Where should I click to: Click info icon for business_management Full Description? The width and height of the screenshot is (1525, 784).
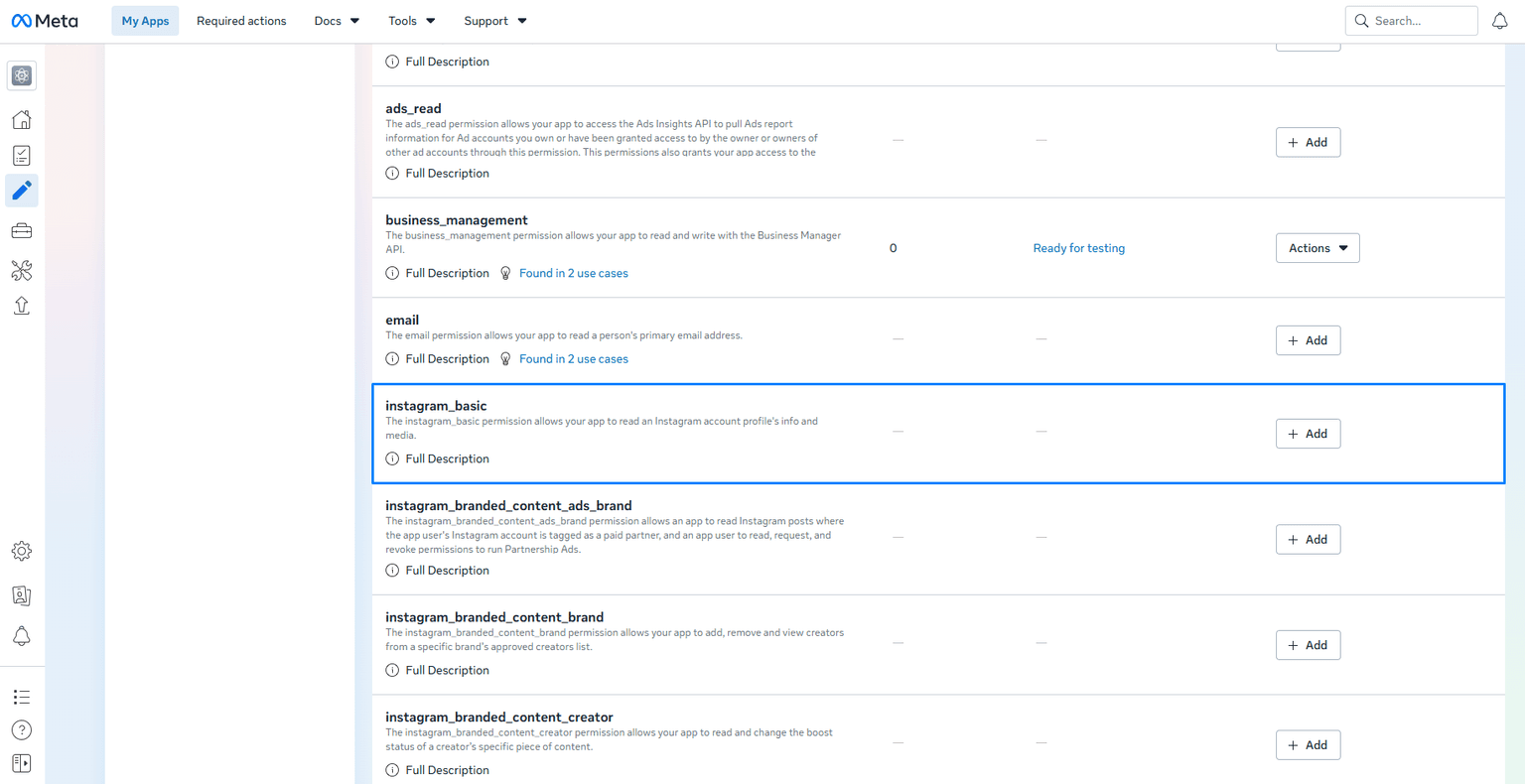392,274
